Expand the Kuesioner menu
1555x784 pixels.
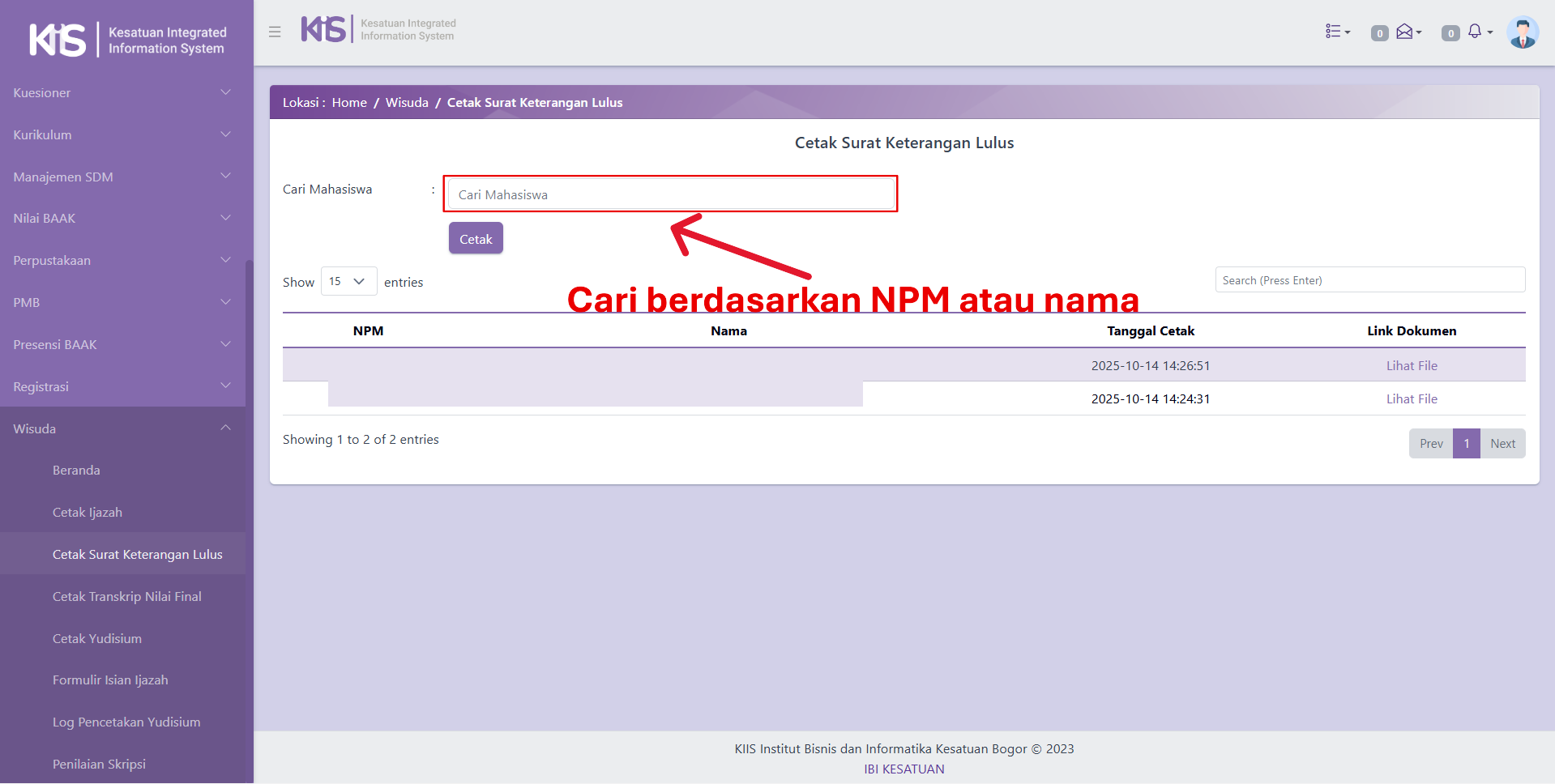click(x=122, y=92)
